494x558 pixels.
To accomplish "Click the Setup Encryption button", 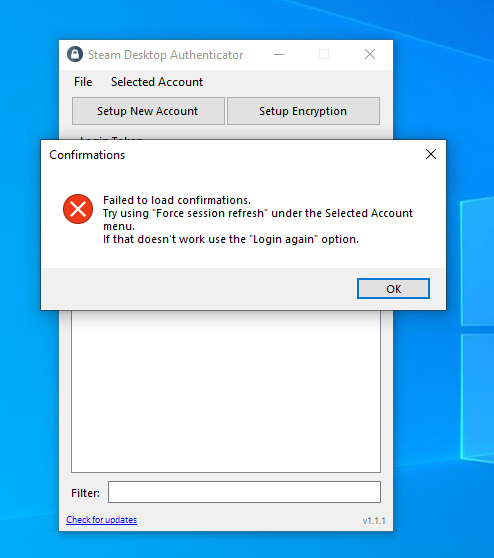I will pos(303,111).
